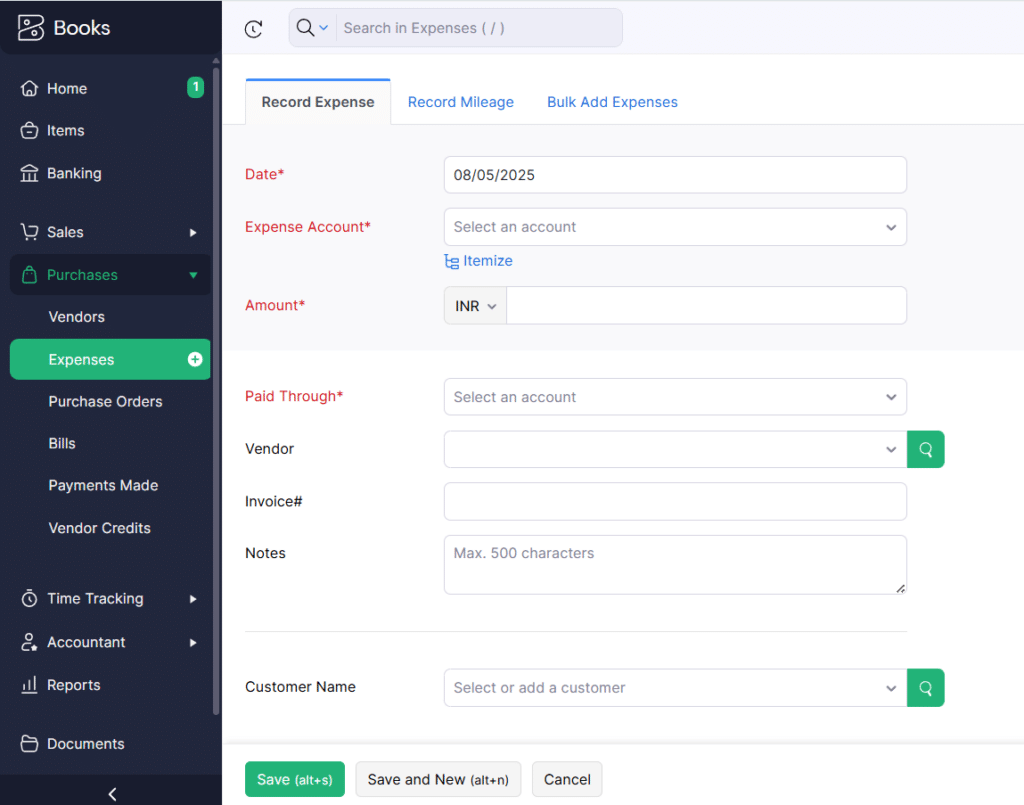Image resolution: width=1024 pixels, height=805 pixels.
Task: Switch to the Bulk Add Expenses tab
Action: (612, 102)
